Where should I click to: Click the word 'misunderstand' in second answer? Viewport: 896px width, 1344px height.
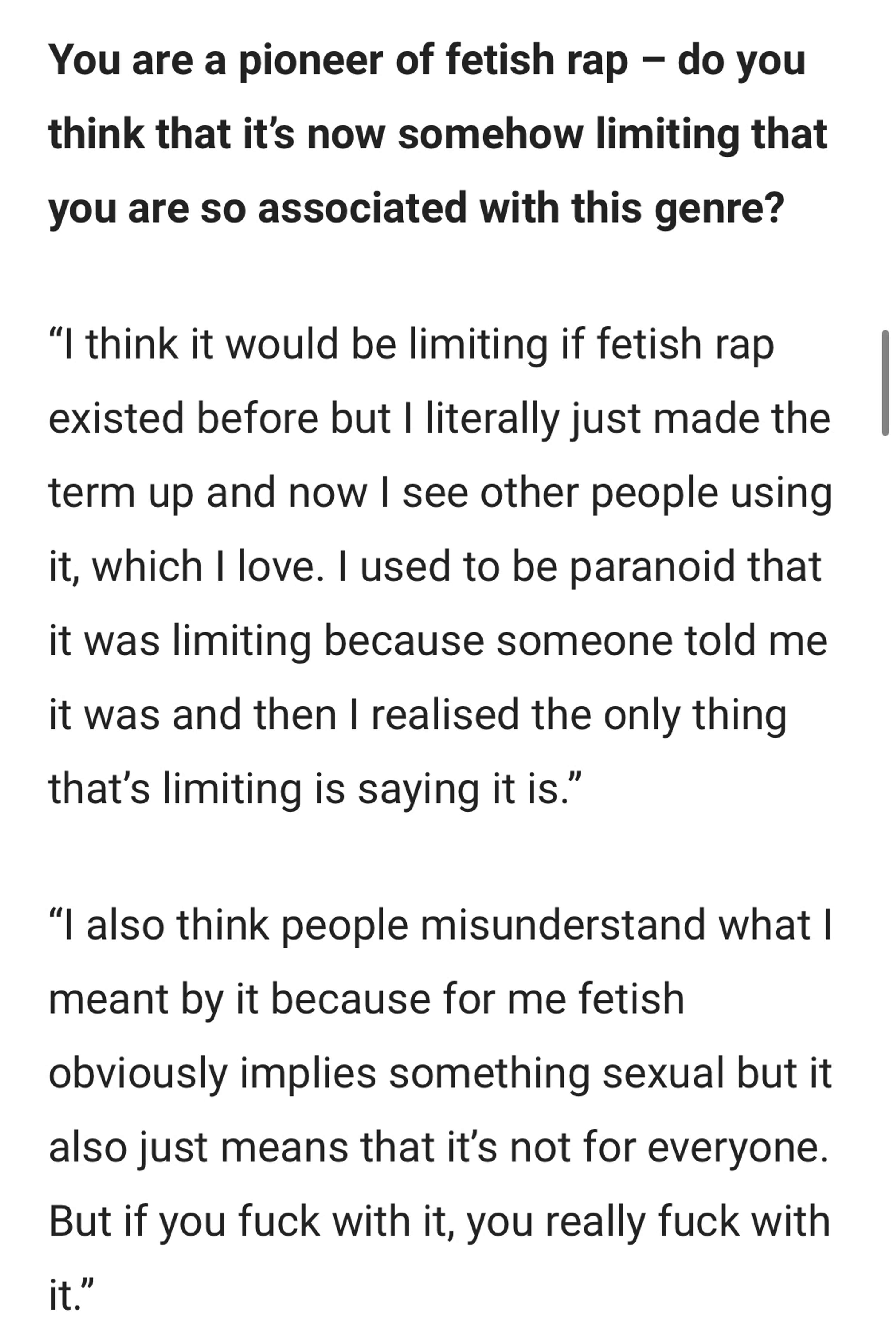(563, 925)
